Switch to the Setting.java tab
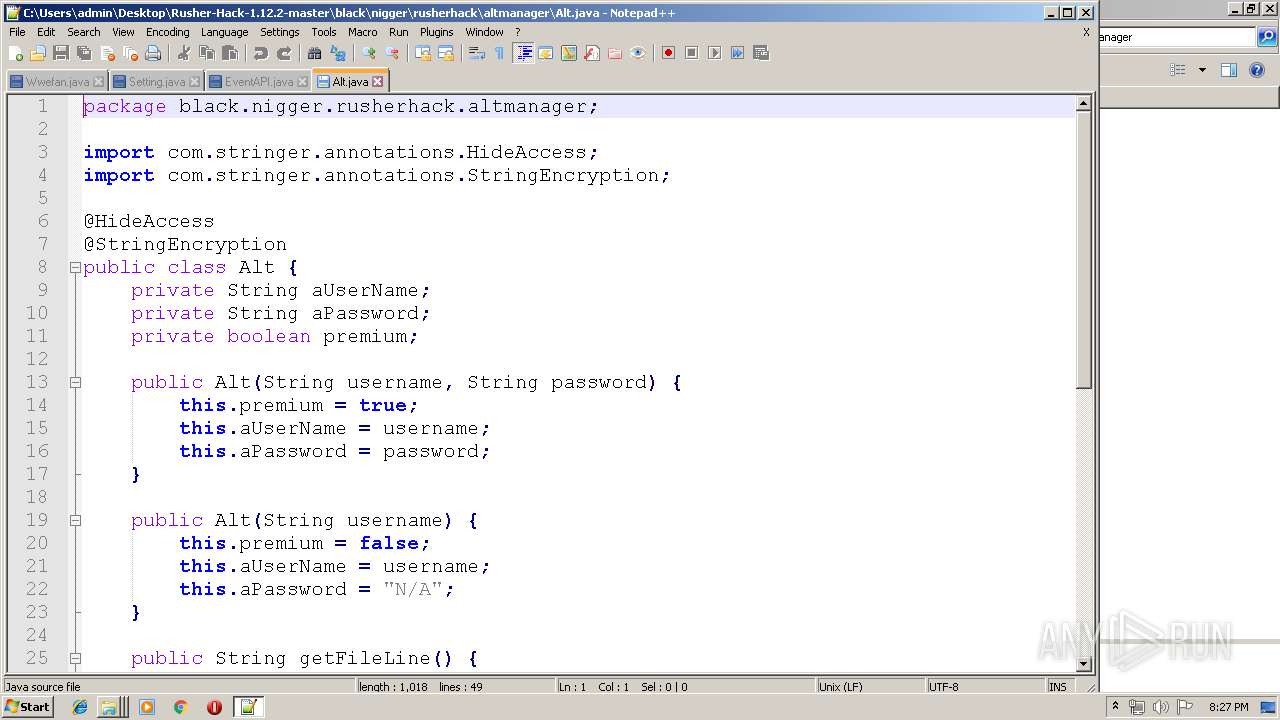The image size is (1280, 720). point(157,82)
